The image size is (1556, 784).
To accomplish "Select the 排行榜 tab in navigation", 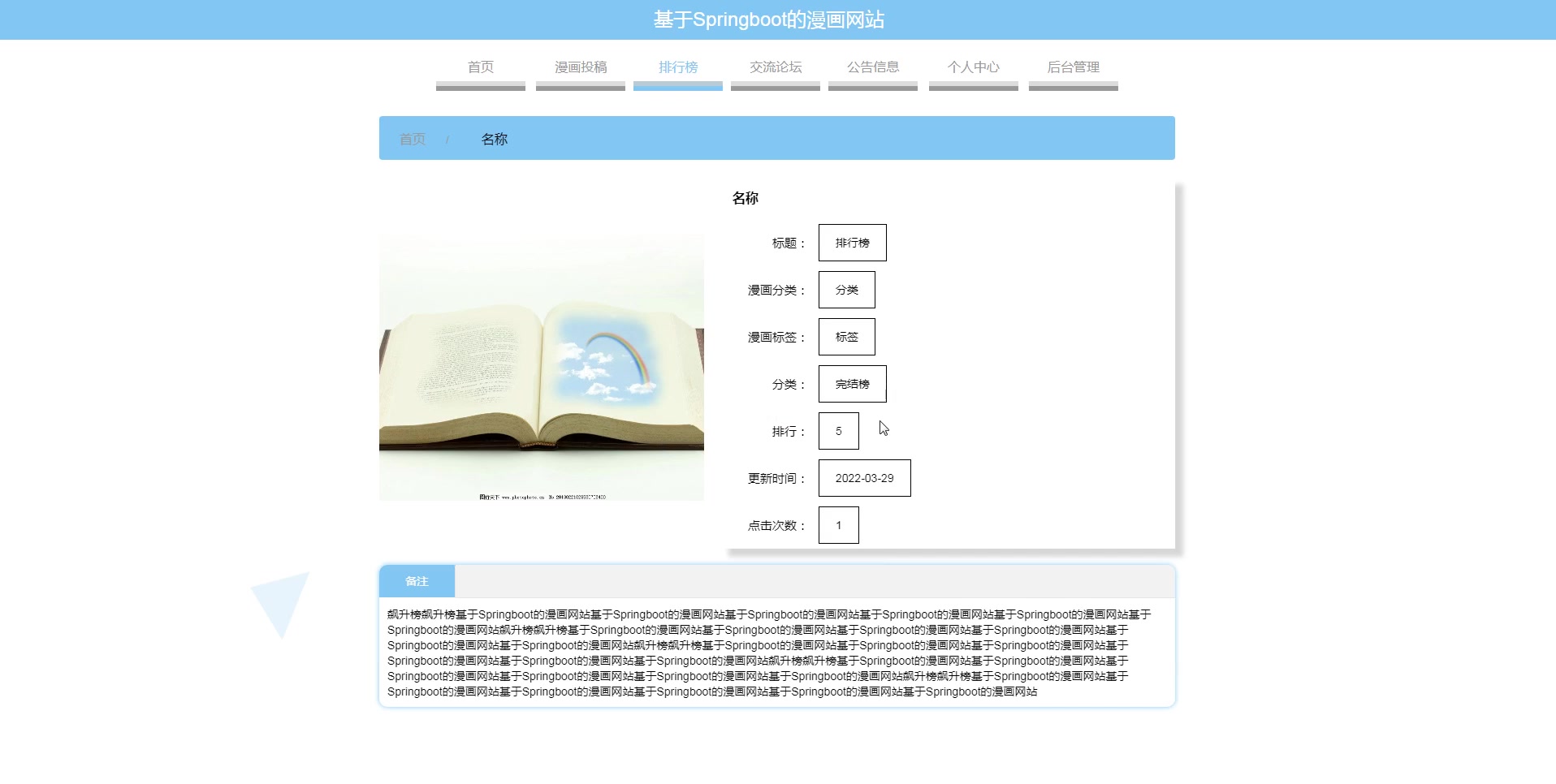I will [x=677, y=67].
